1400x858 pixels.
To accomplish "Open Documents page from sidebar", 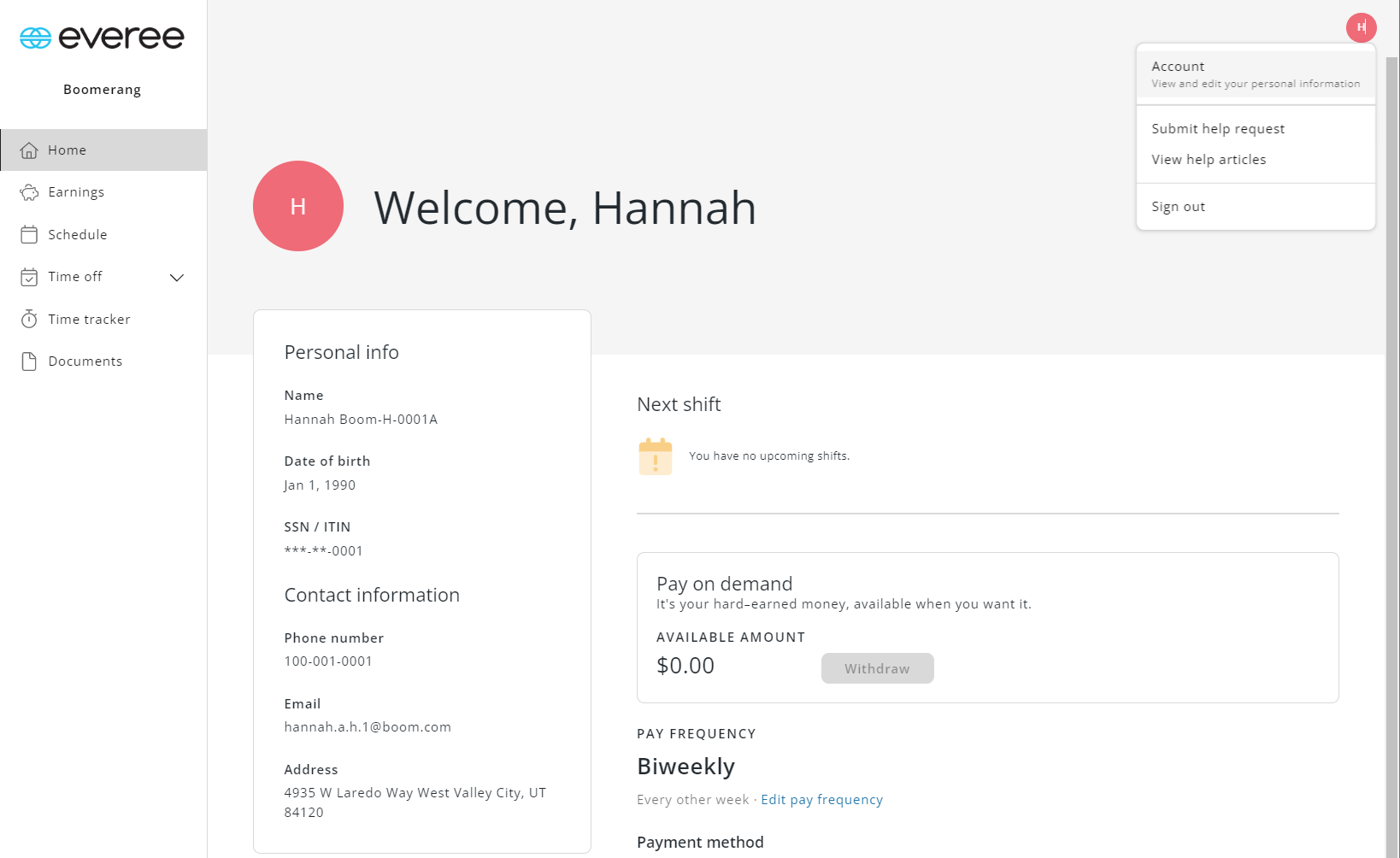I will pos(85,361).
